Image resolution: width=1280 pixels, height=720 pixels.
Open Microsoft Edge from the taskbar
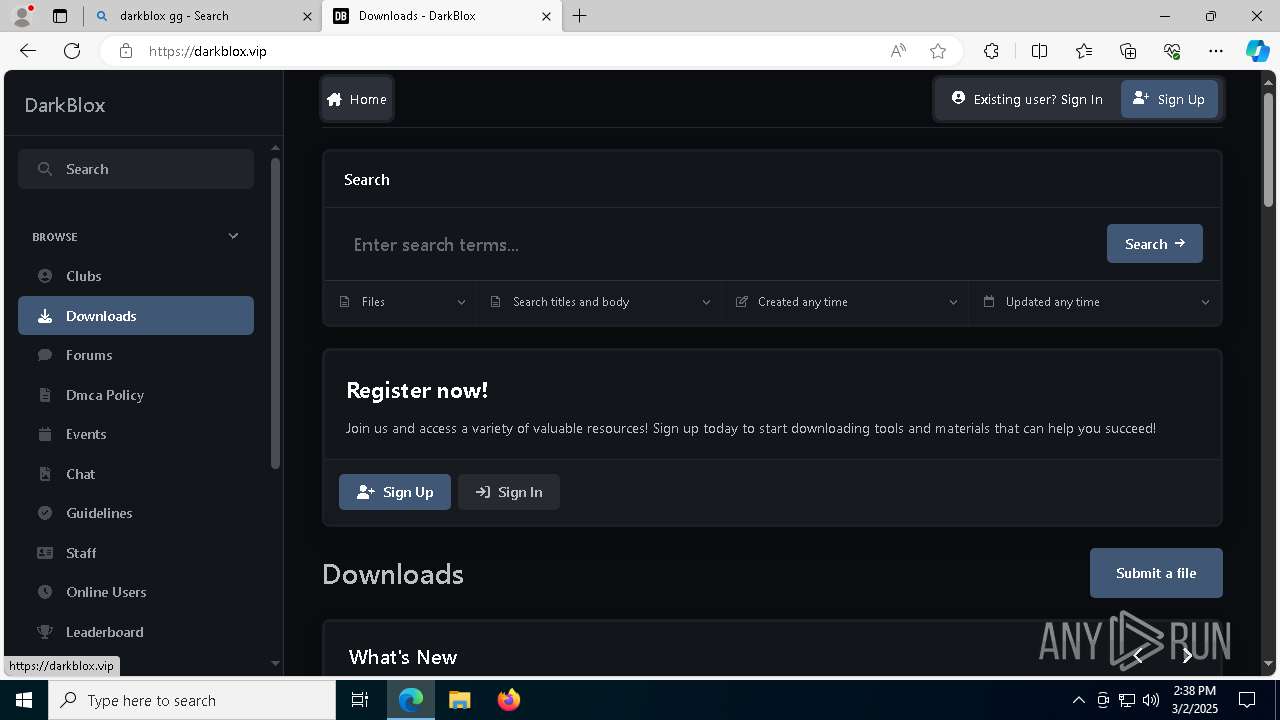tap(411, 700)
